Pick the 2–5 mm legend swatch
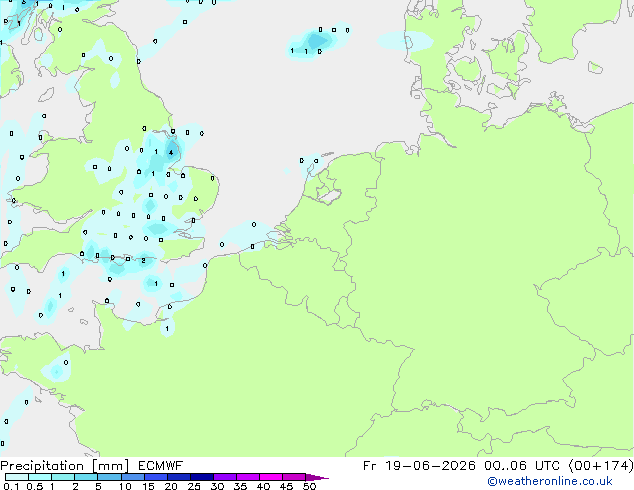This screenshot has height=490, width=634. click(86, 477)
